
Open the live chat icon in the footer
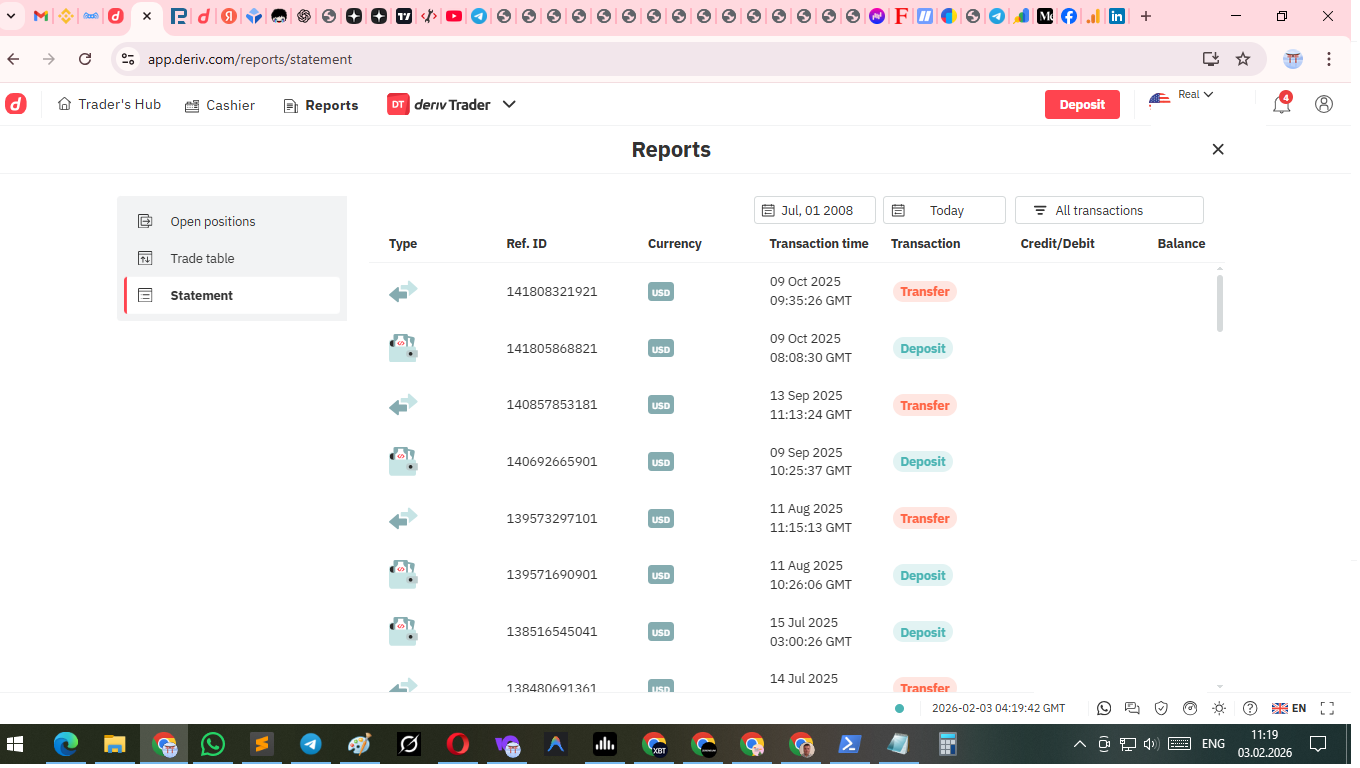pyautogui.click(x=1132, y=708)
